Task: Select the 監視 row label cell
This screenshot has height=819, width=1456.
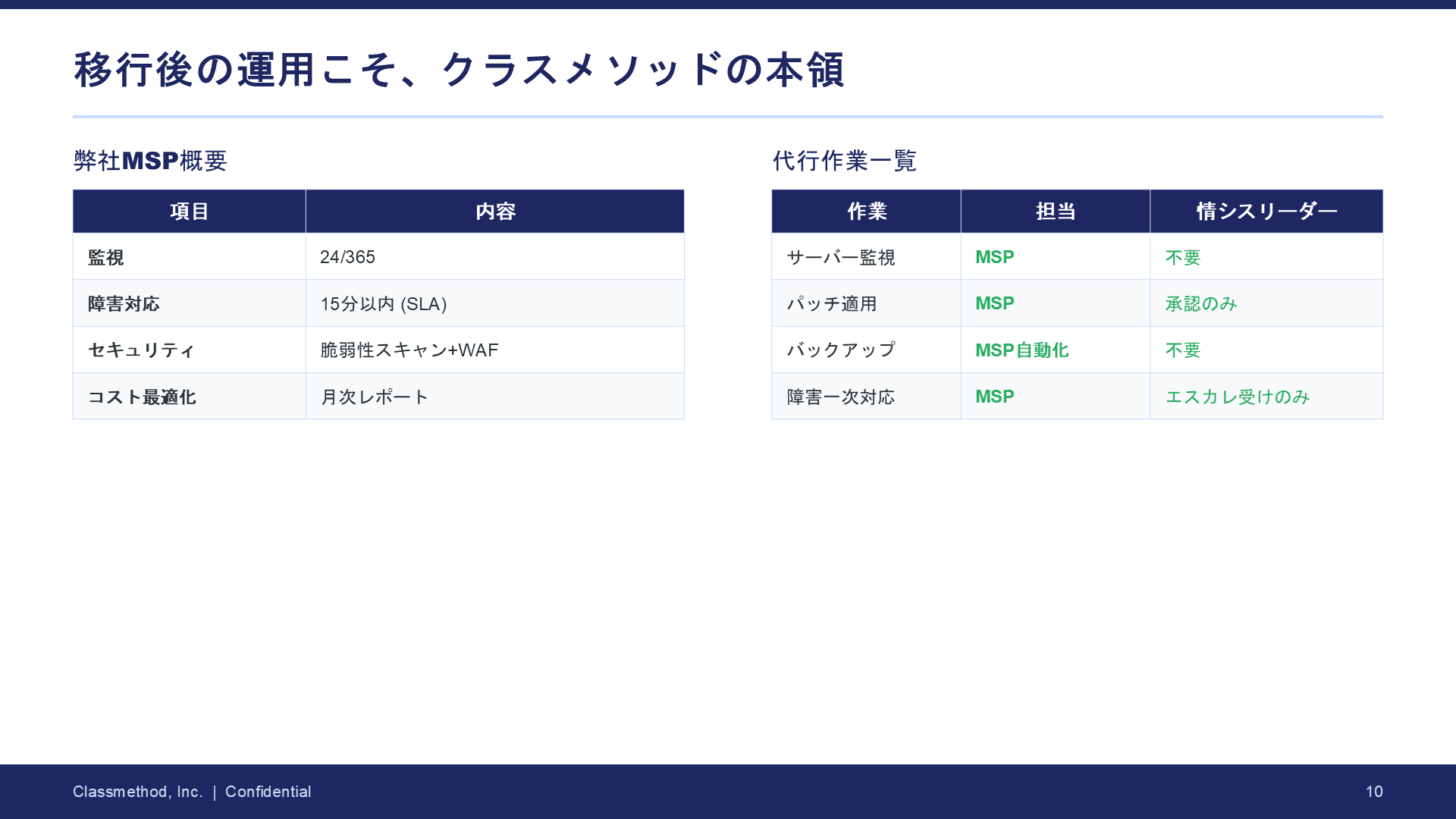Action: pos(106,258)
